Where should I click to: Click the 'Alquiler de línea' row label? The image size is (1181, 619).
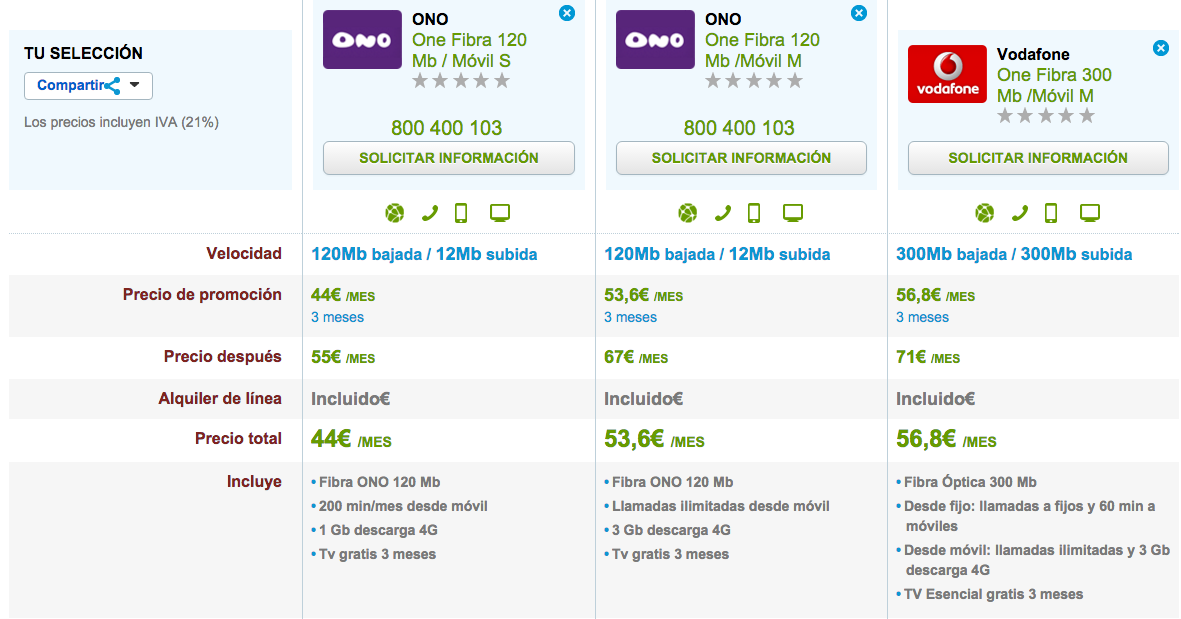220,399
